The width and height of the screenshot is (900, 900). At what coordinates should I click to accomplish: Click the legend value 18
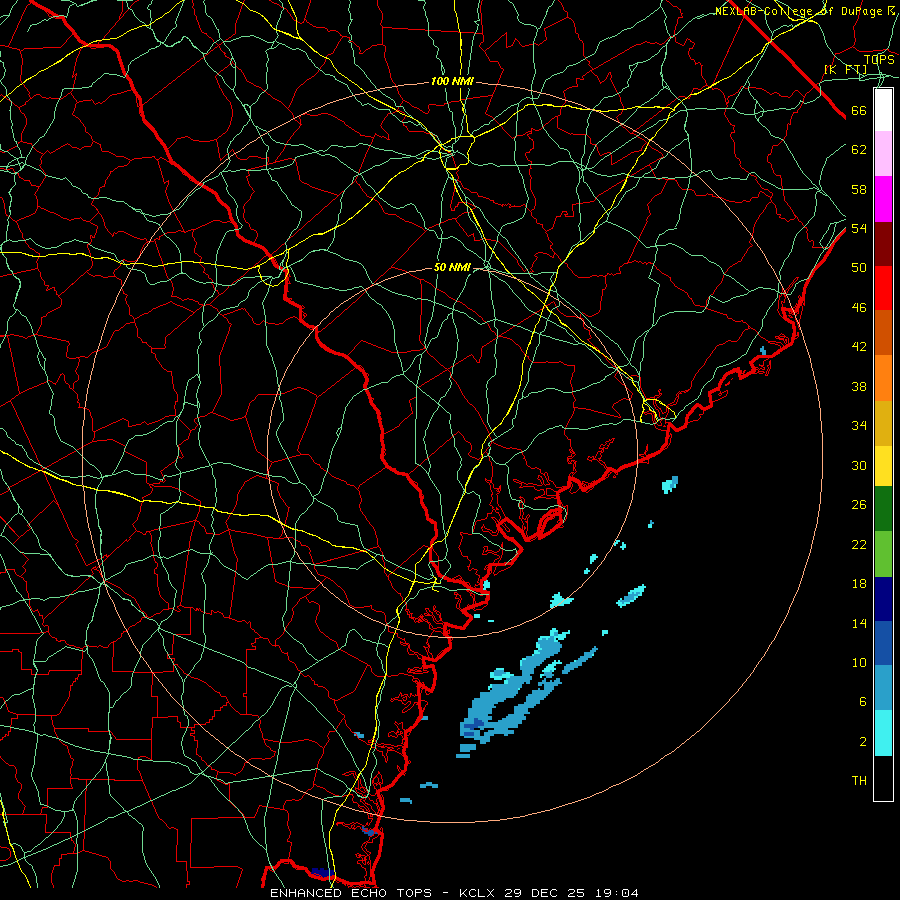[859, 584]
